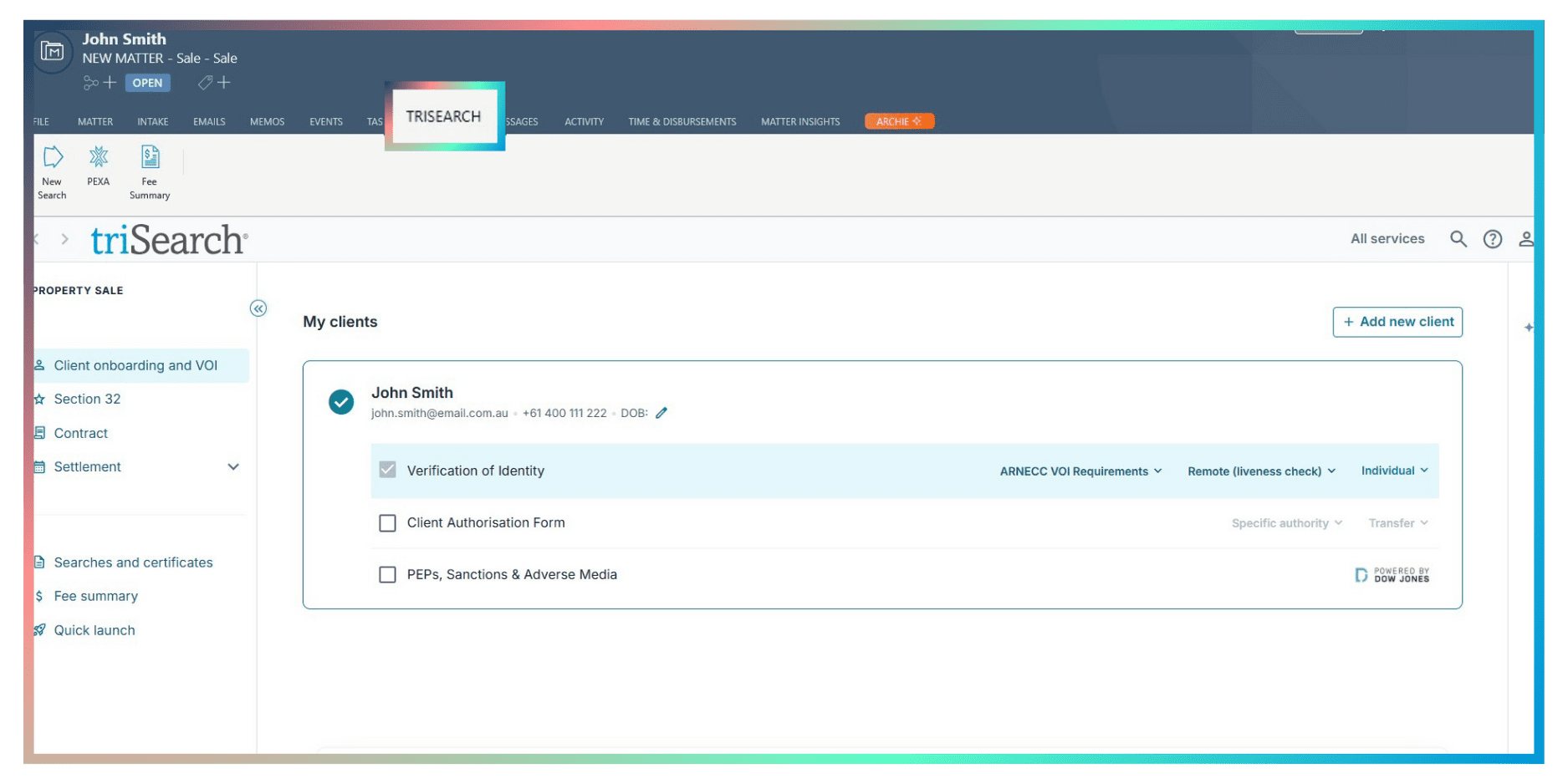Toggle the Verification of Identity checkbox

coord(387,471)
